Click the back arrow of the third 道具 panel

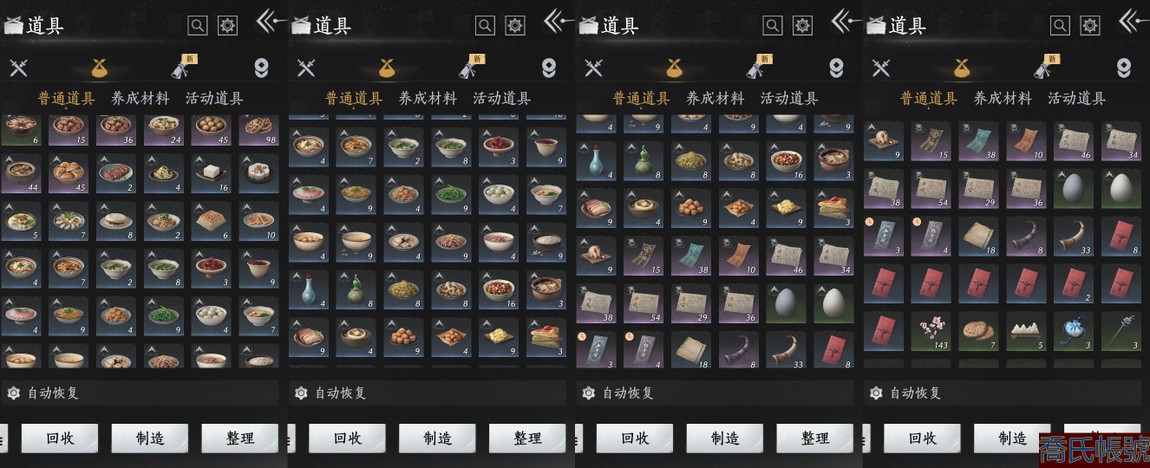click(846, 21)
